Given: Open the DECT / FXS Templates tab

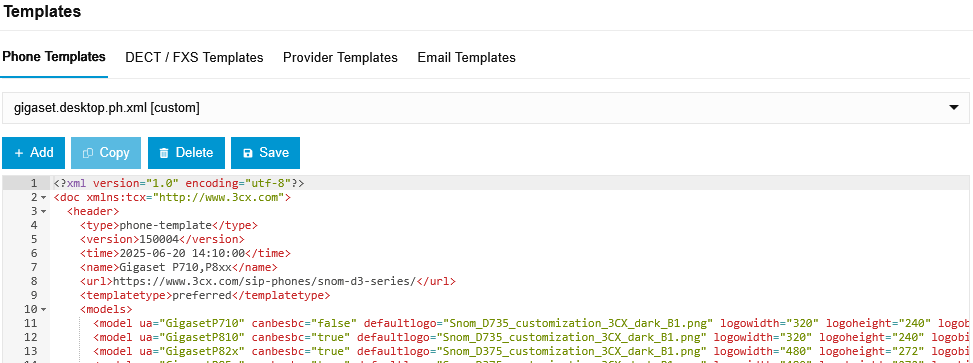Looking at the screenshot, I should tap(194, 58).
